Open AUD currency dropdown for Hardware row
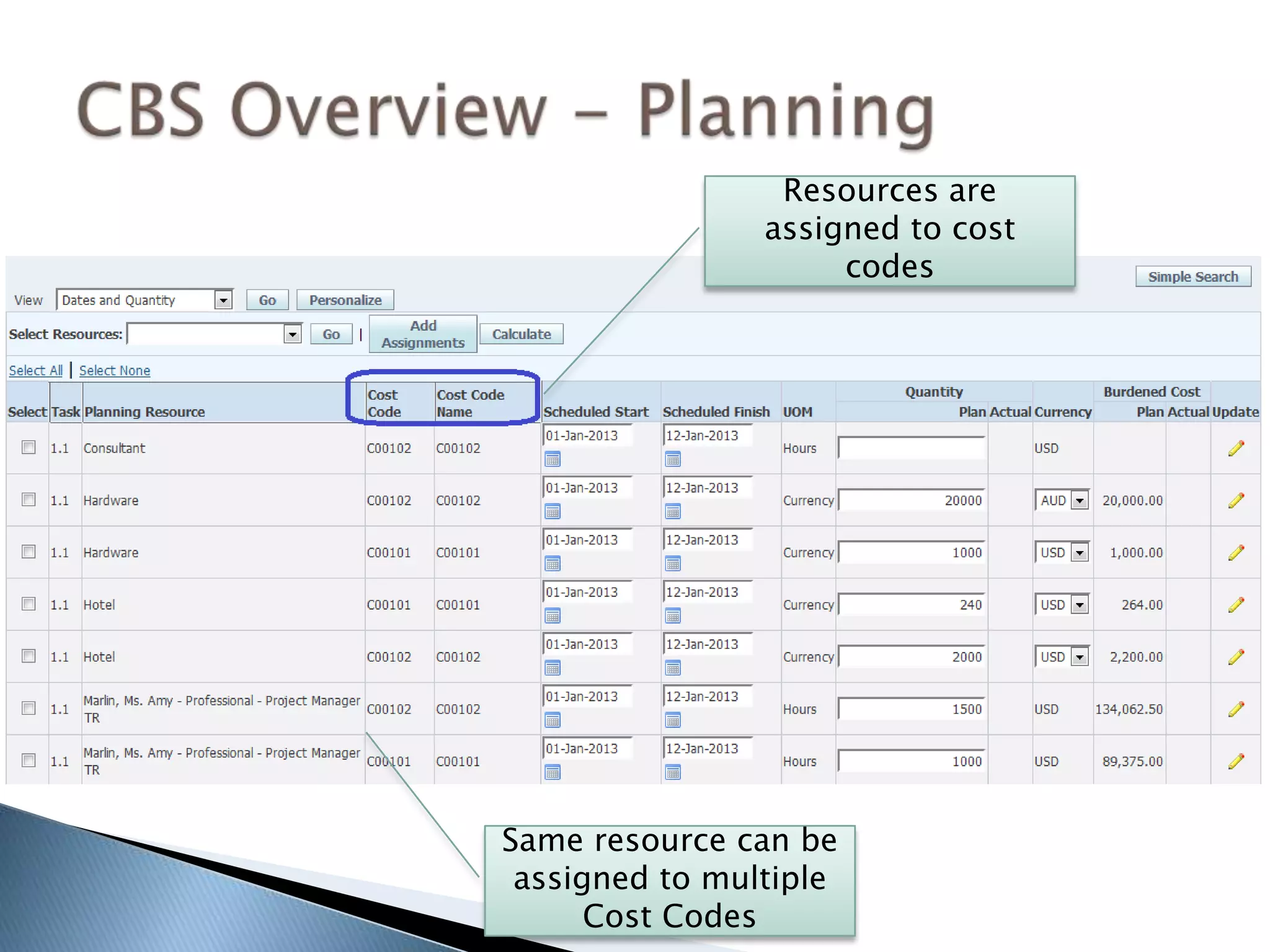The image size is (1270, 952). pyautogui.click(x=1062, y=500)
